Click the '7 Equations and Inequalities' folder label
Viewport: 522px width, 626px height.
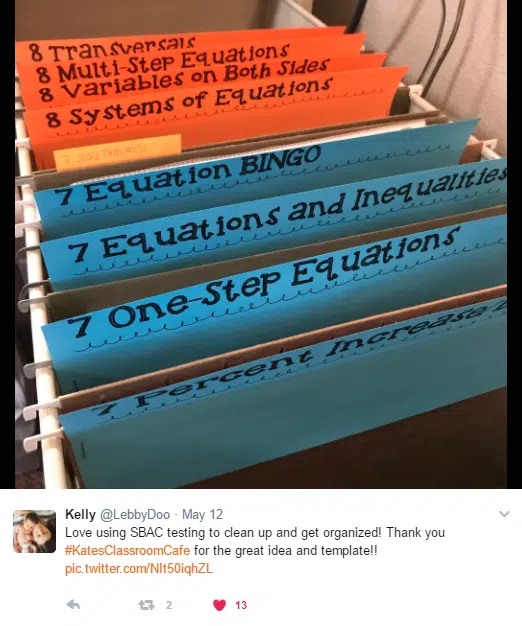tap(287, 214)
